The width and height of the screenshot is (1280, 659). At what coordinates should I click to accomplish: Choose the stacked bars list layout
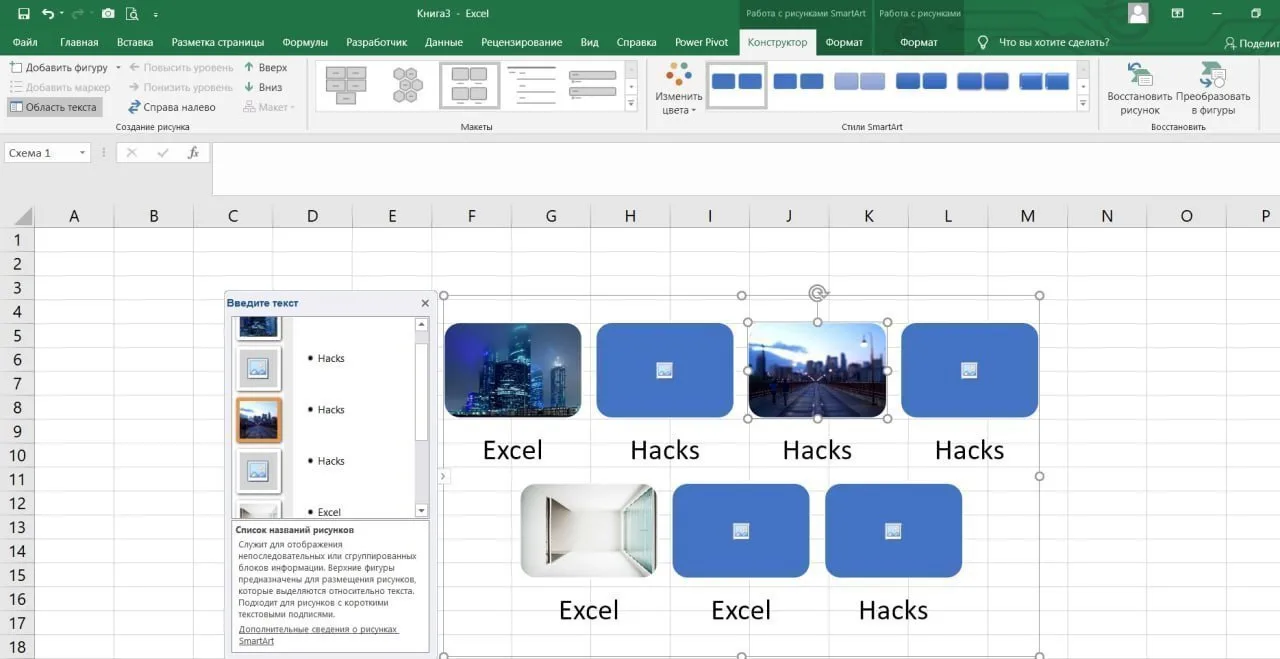[x=592, y=85]
